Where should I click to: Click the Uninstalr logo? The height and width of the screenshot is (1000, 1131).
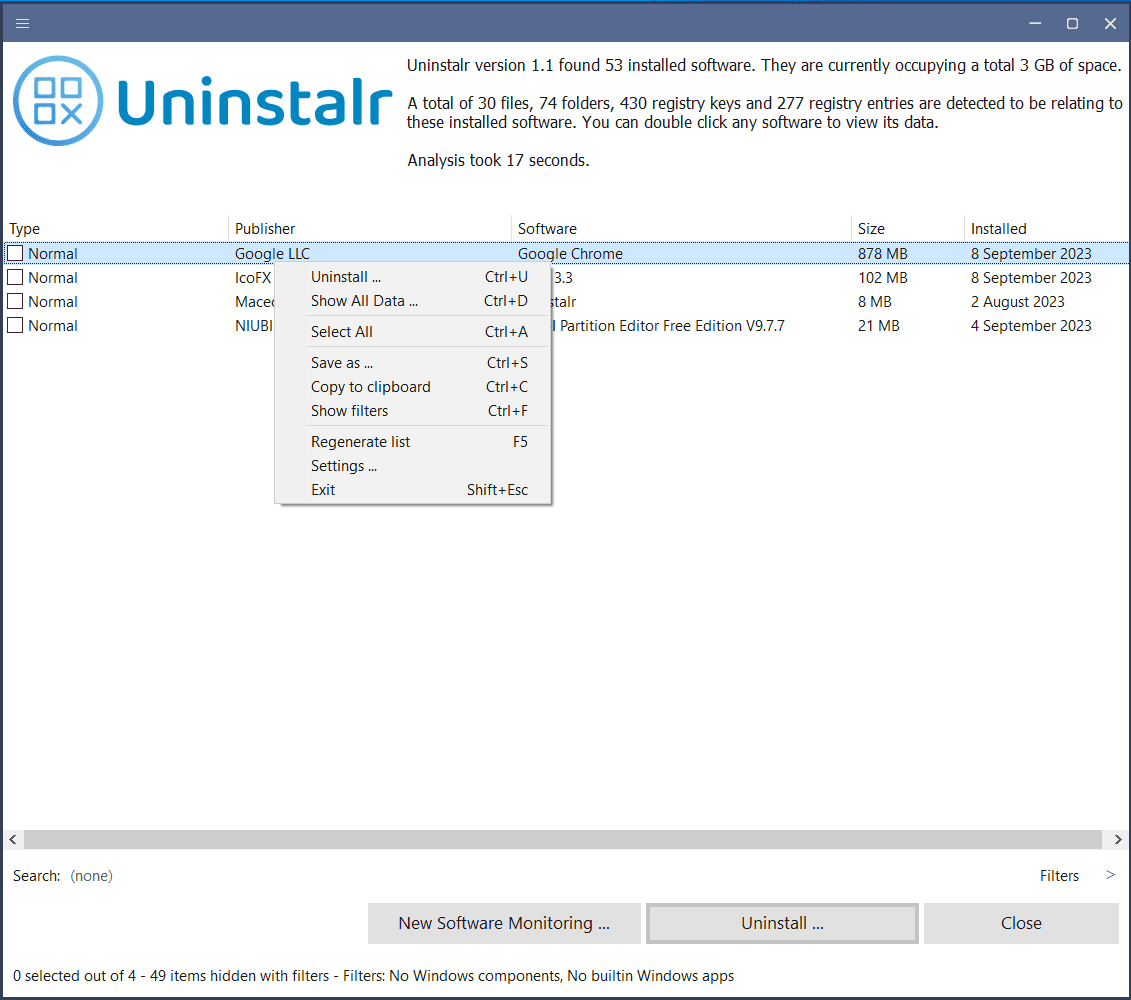coord(203,101)
